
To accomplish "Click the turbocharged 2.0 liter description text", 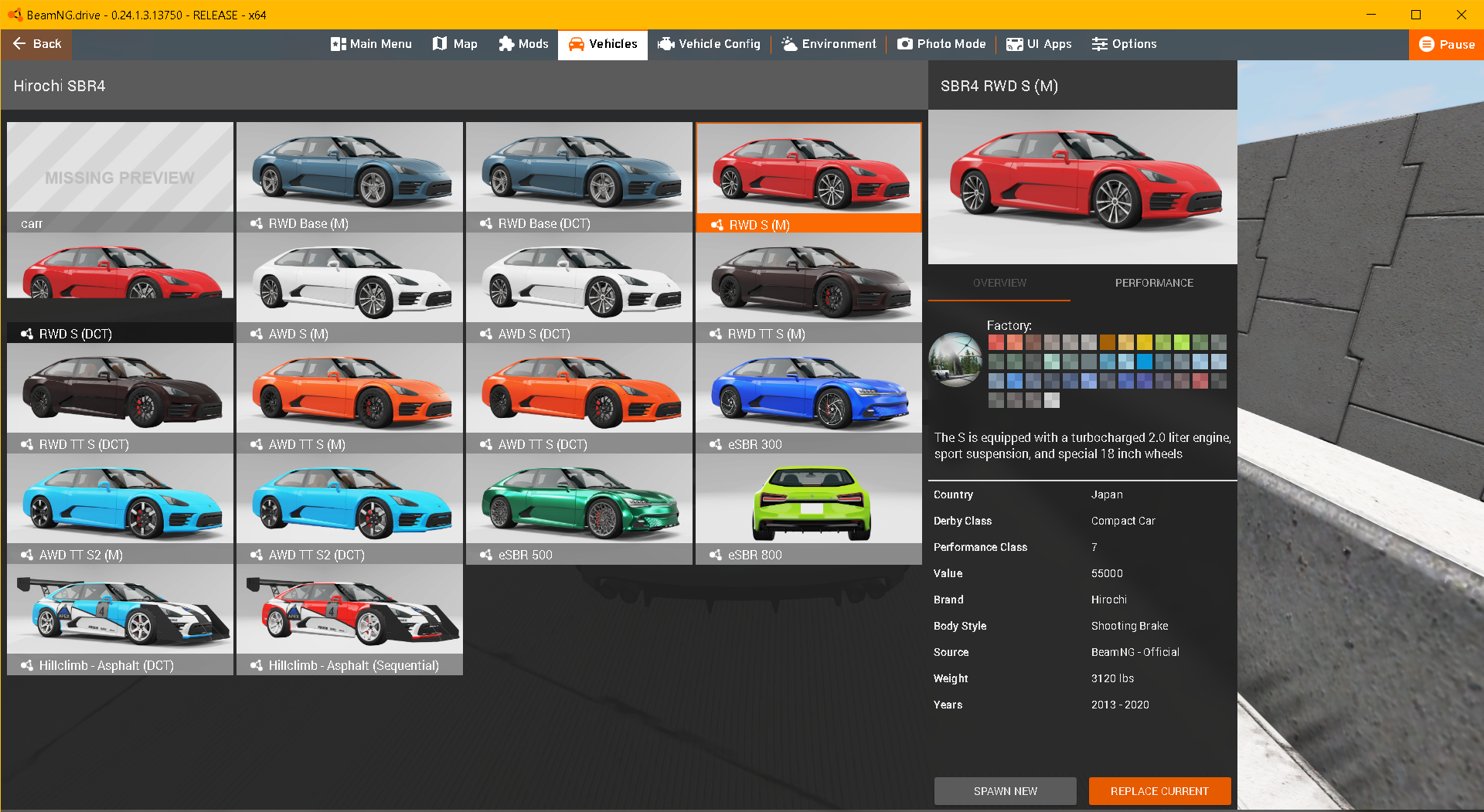I will tap(1082, 446).
